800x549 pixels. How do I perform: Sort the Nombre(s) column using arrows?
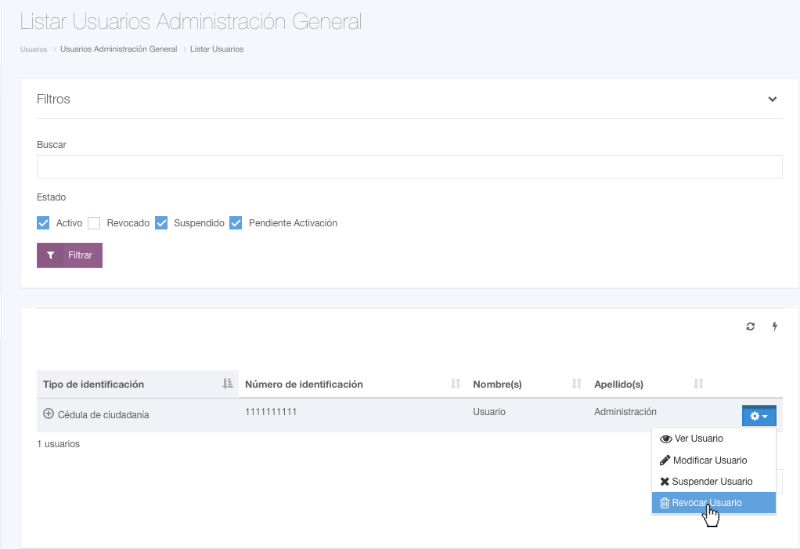pyautogui.click(x=576, y=384)
